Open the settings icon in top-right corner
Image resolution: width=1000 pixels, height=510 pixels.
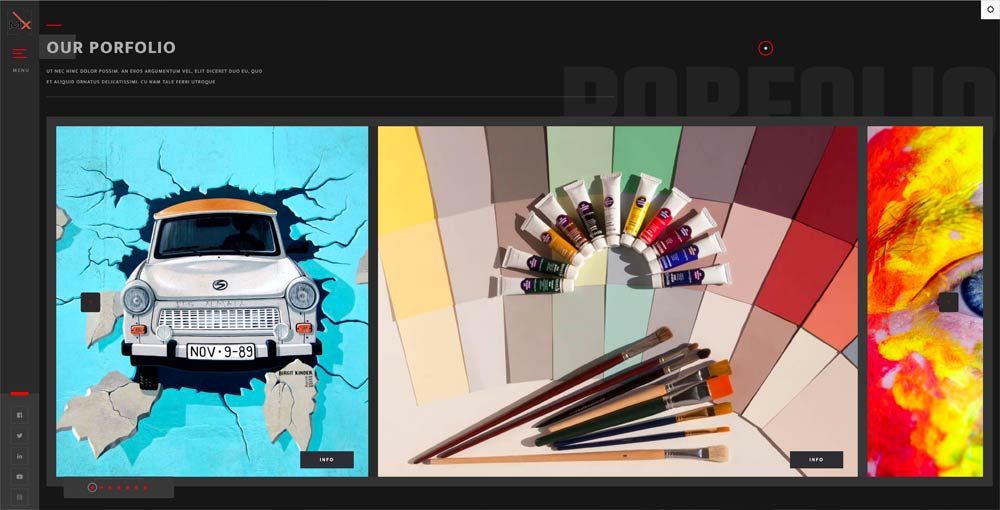[x=990, y=9]
